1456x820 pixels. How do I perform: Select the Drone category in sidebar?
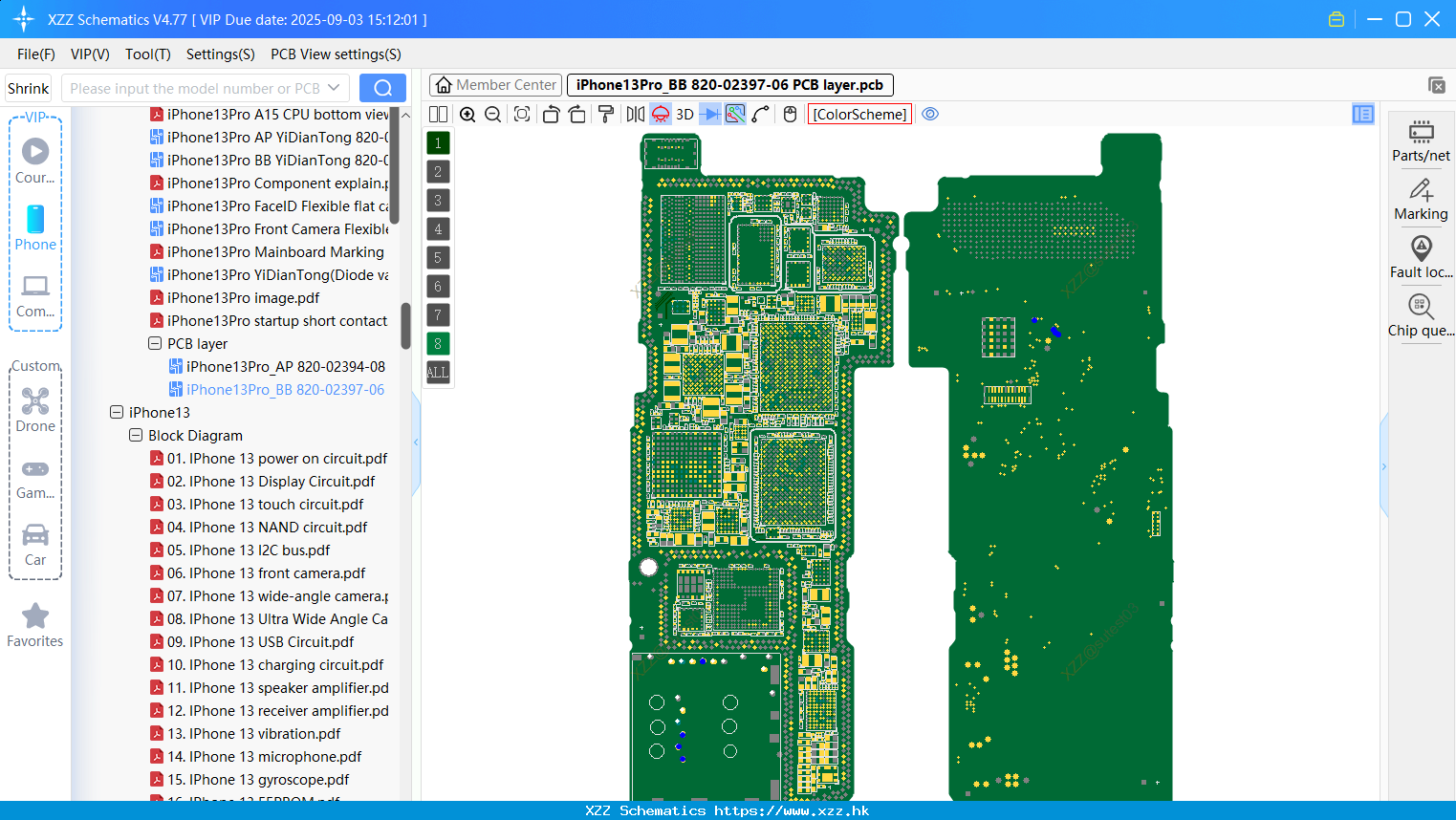point(35,410)
